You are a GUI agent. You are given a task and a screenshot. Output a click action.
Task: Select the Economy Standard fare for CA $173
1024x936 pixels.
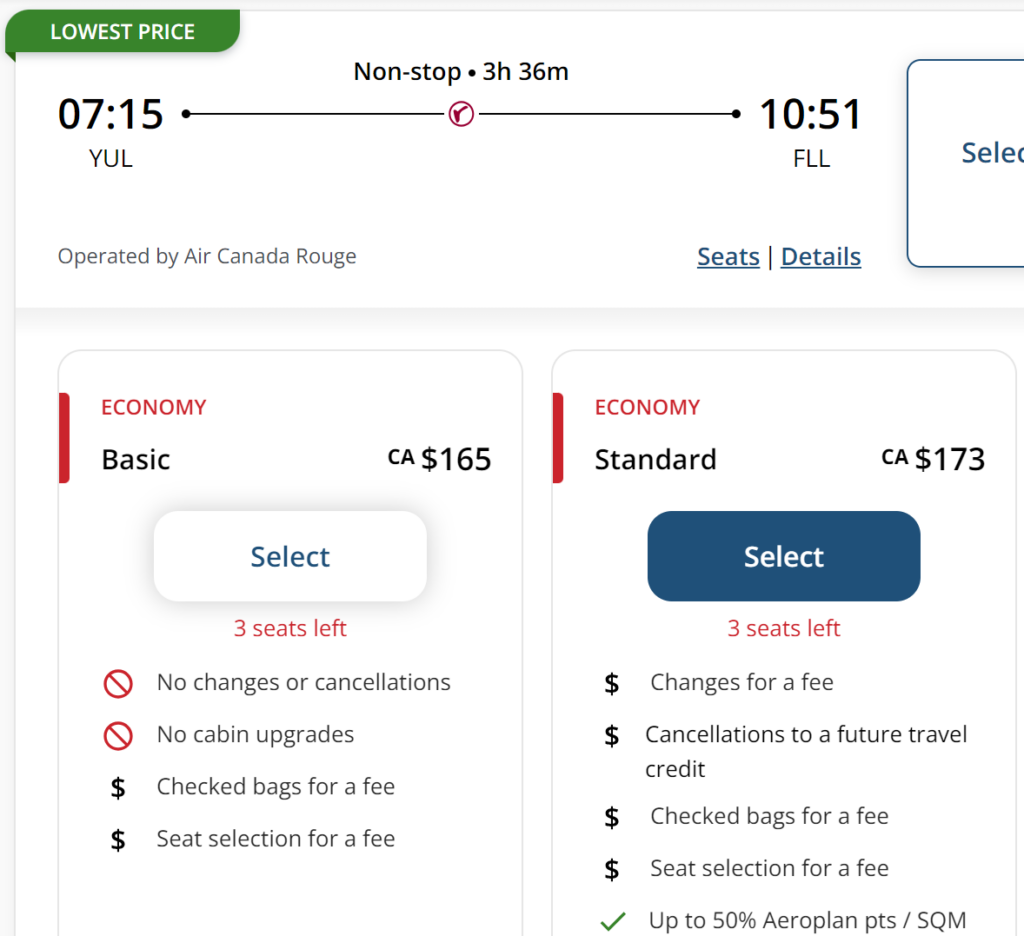[783, 557]
